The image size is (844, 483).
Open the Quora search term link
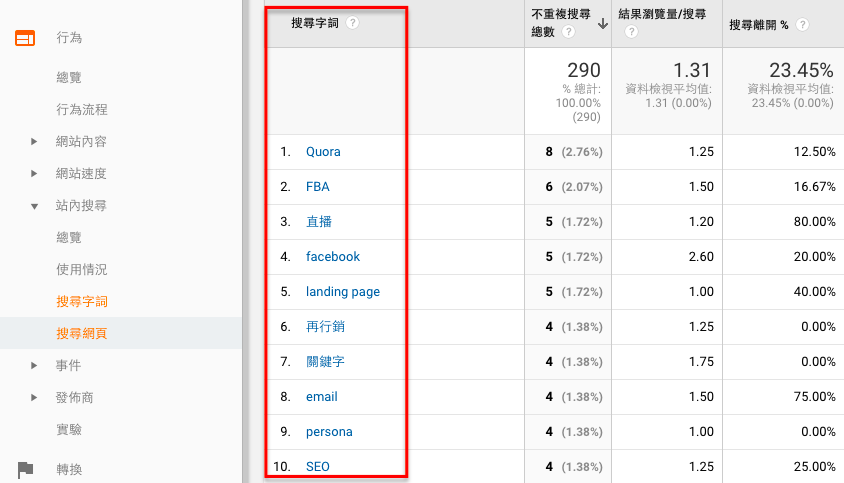click(323, 152)
